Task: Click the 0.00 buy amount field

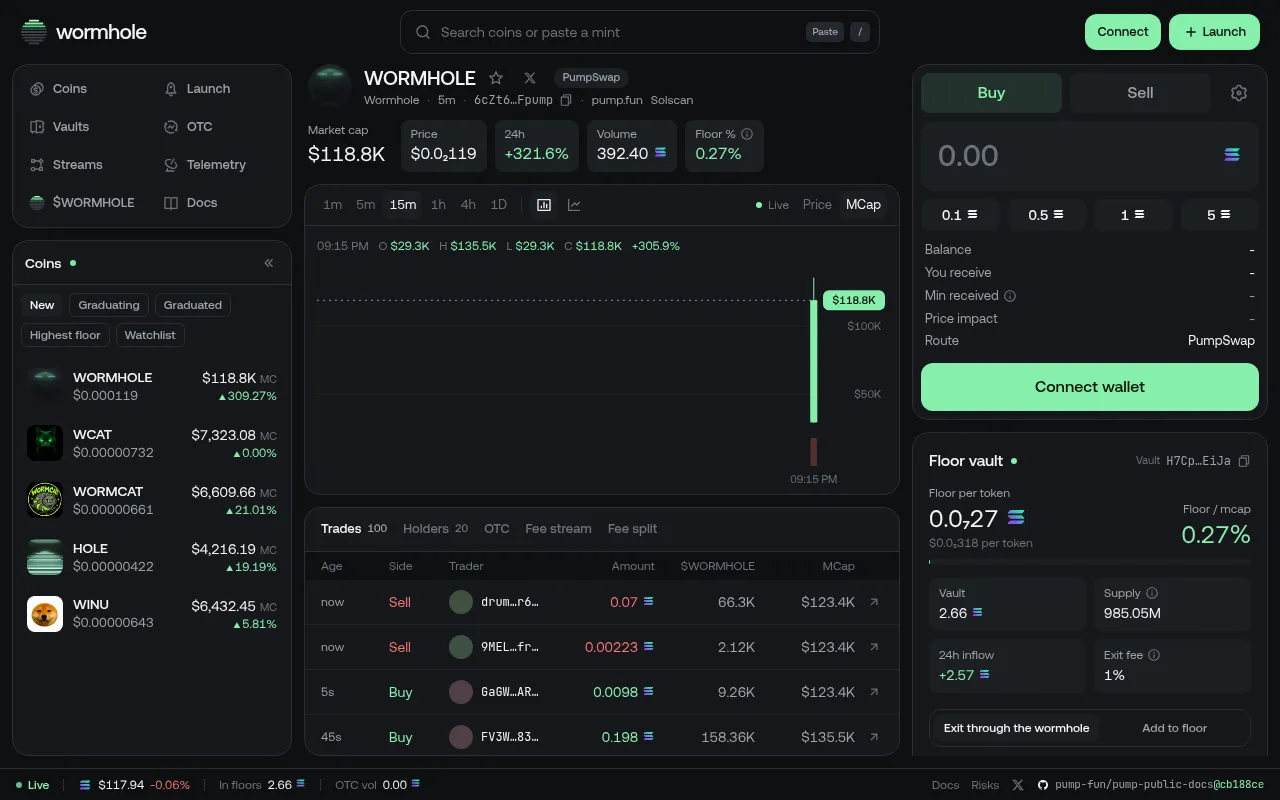Action: (x=1089, y=156)
